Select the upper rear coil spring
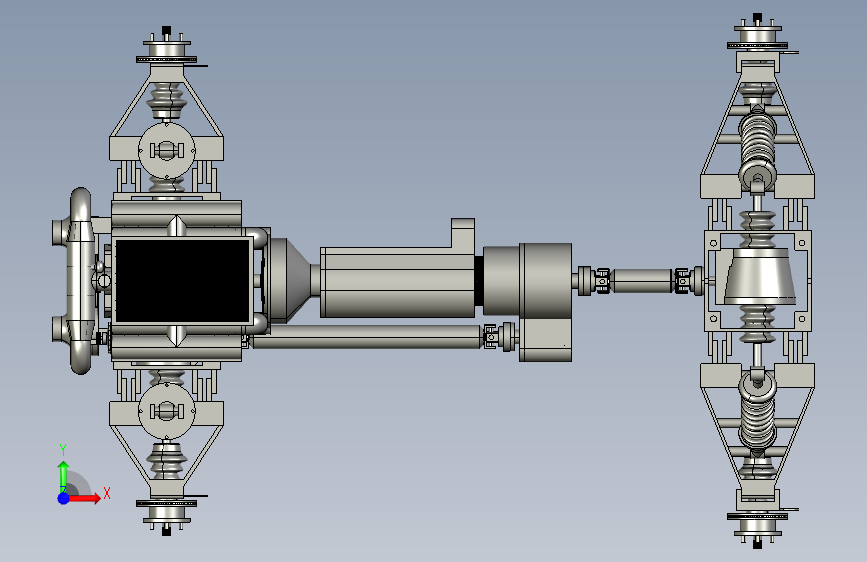 coord(758,140)
